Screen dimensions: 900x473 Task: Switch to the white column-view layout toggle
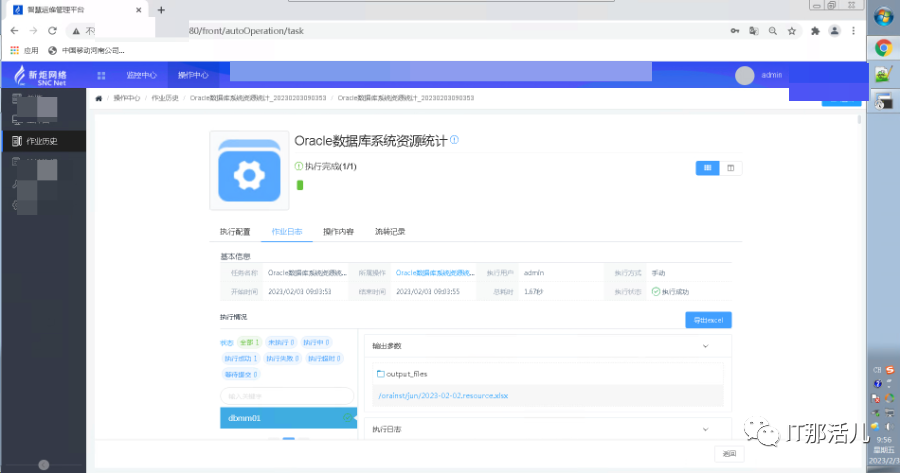tap(731, 168)
